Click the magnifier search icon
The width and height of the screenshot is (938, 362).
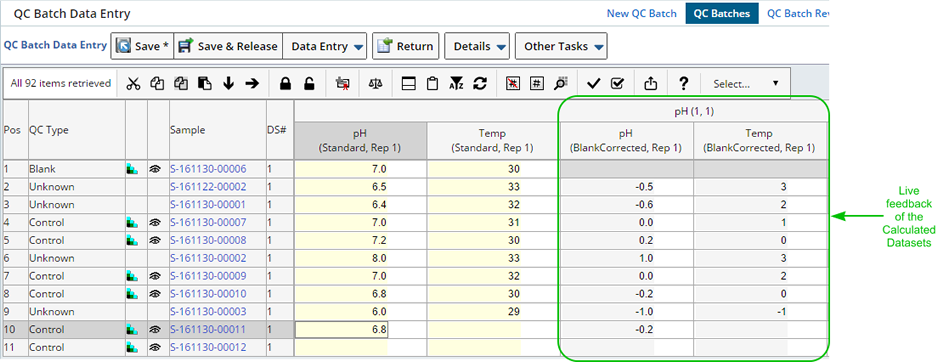tap(561, 84)
